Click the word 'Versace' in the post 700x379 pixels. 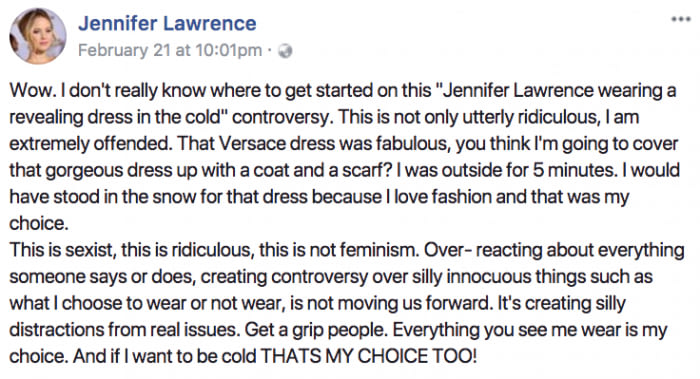click(254, 143)
